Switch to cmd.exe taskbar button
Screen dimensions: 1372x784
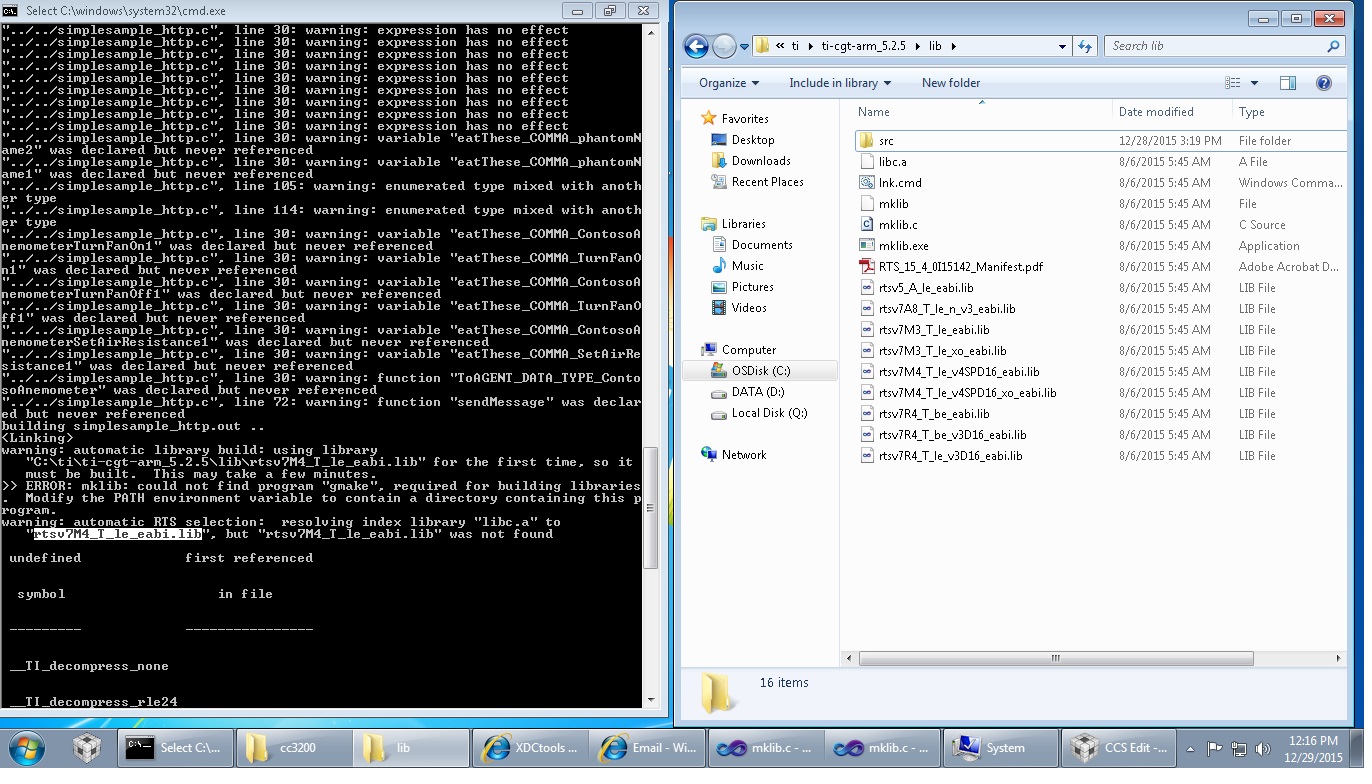(176, 748)
